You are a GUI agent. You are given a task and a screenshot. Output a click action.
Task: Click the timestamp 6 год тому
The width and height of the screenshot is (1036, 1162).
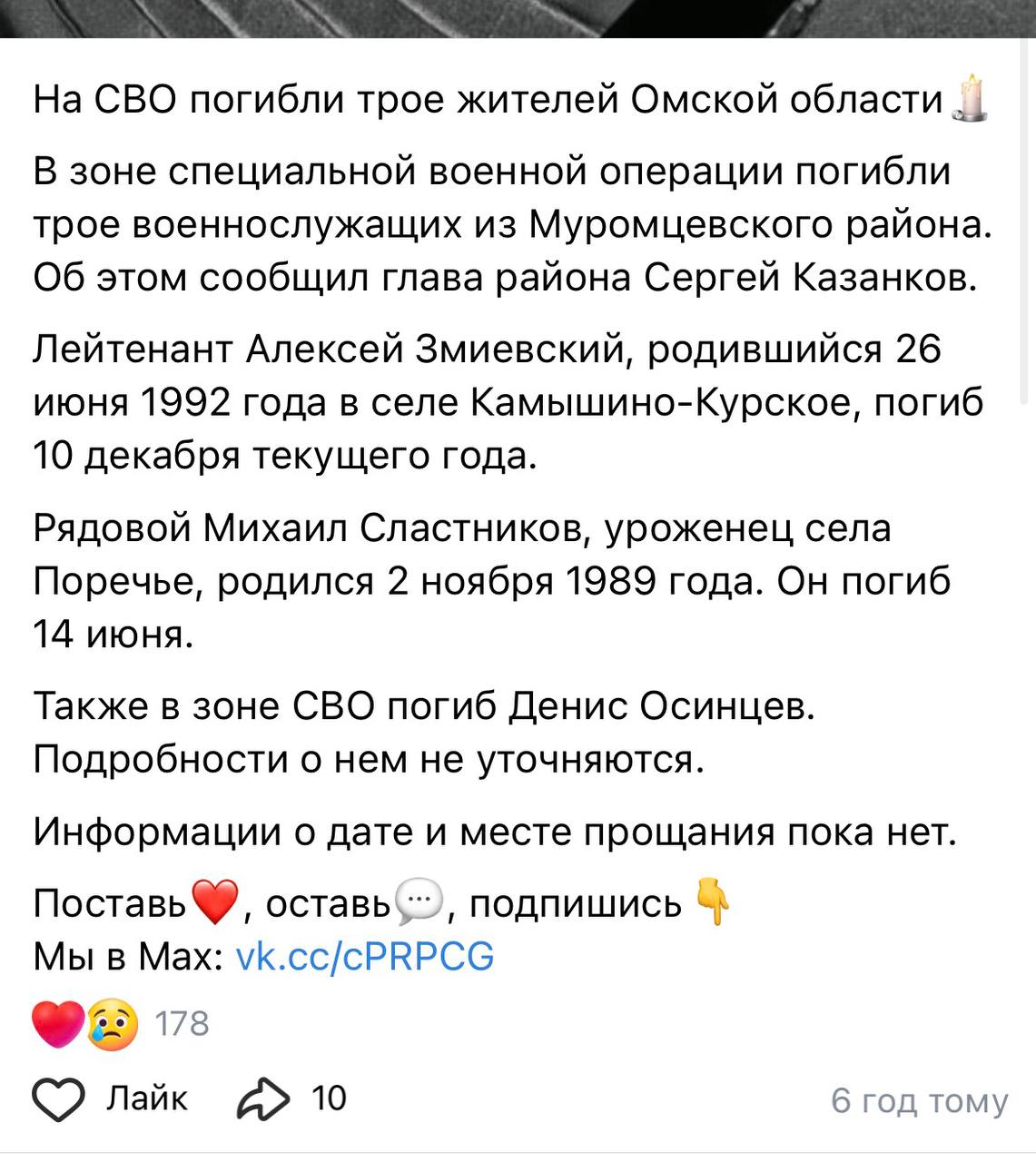pos(919,1100)
